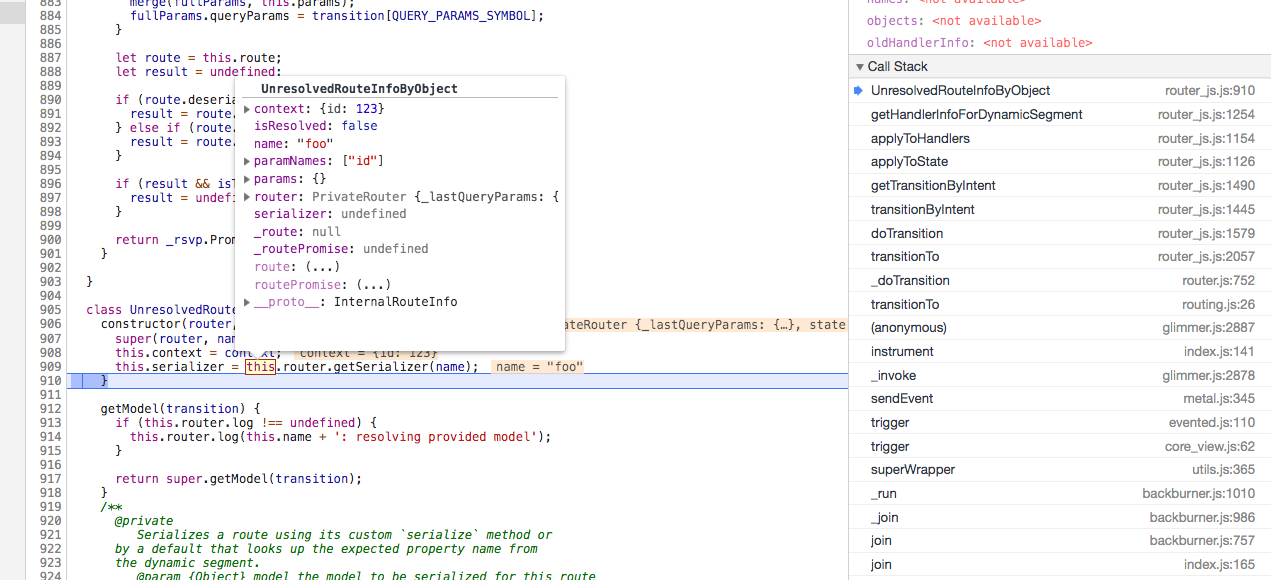Image resolution: width=1271 pixels, height=580 pixels.
Task: Expand the __proto__ InternalRouteInfo entry
Action: point(246,301)
